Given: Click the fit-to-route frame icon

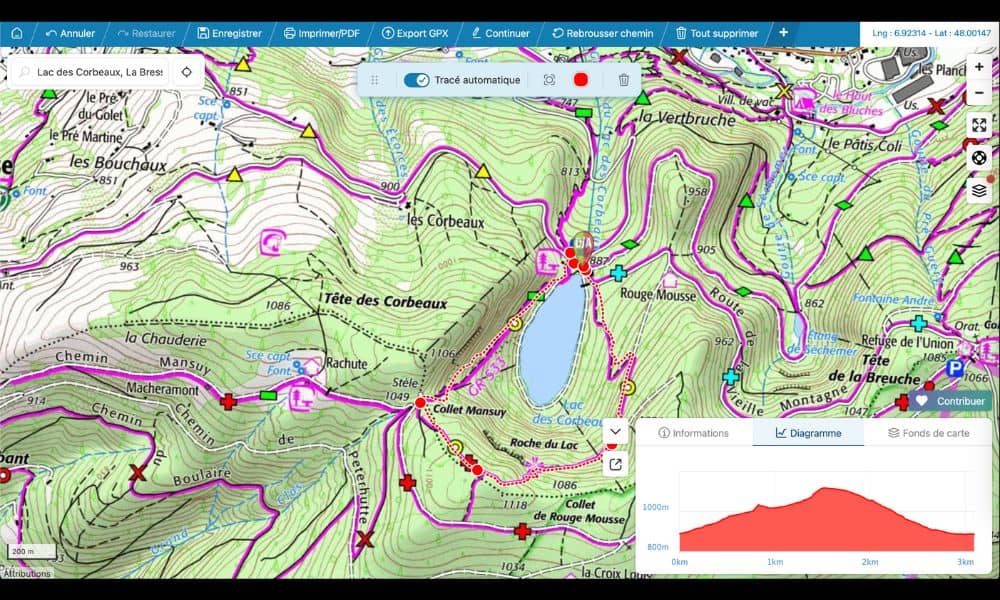Looking at the screenshot, I should click(549, 80).
